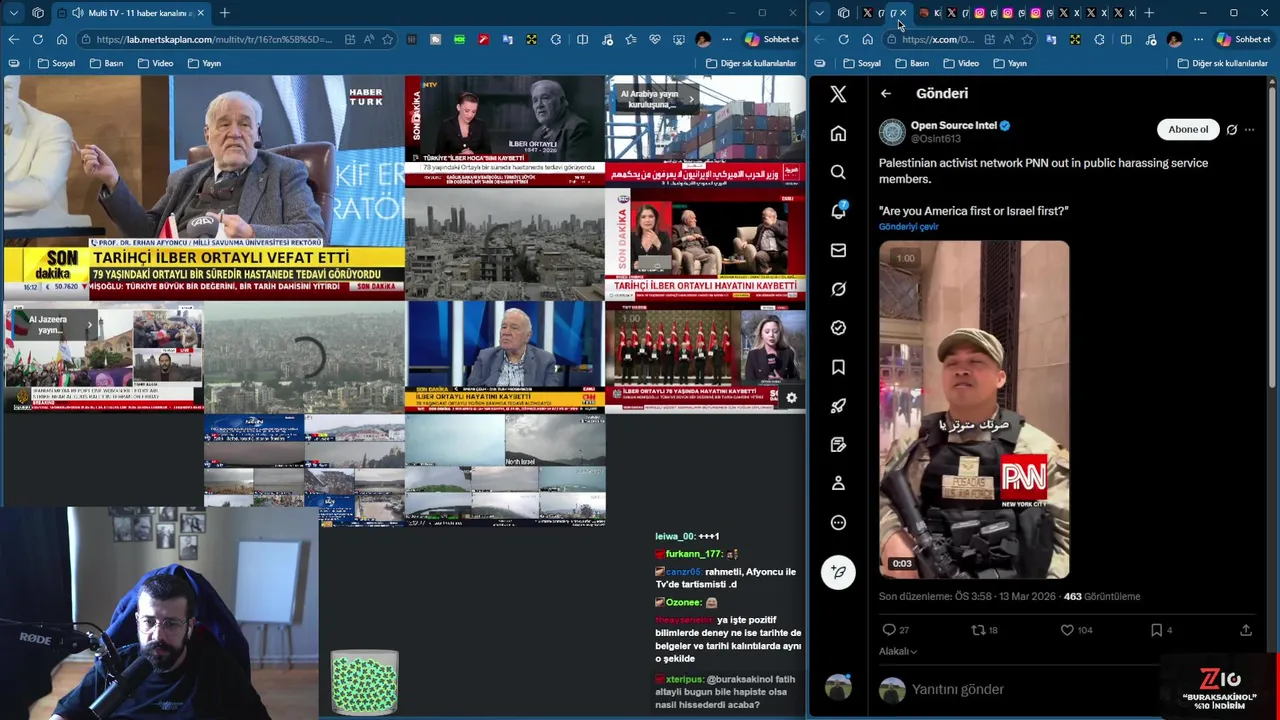Open Open Source Intel profile name
This screenshot has height=720, width=1280.
[x=953, y=125]
